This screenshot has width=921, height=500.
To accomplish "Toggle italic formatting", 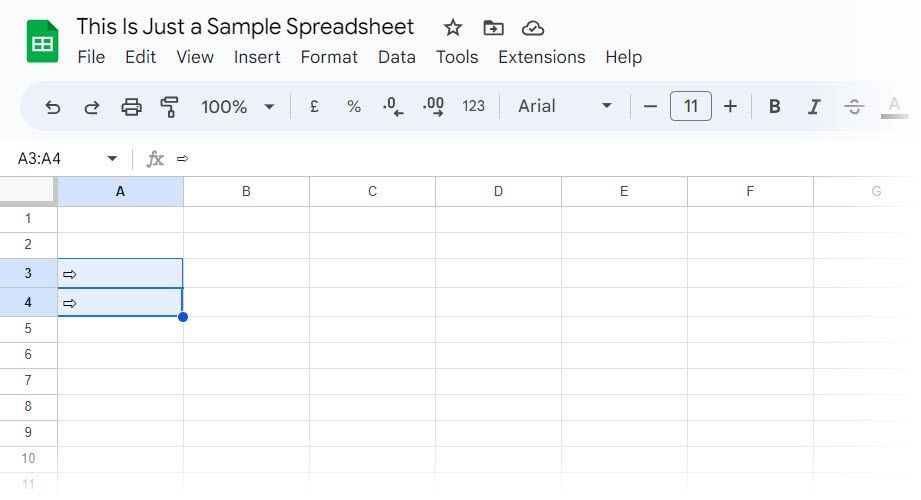I will click(814, 107).
